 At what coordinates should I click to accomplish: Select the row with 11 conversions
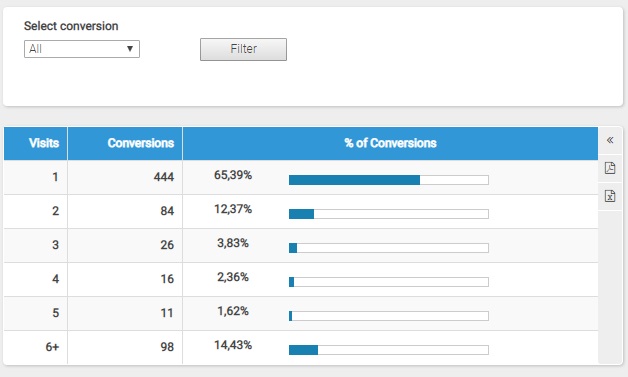pos(301,313)
